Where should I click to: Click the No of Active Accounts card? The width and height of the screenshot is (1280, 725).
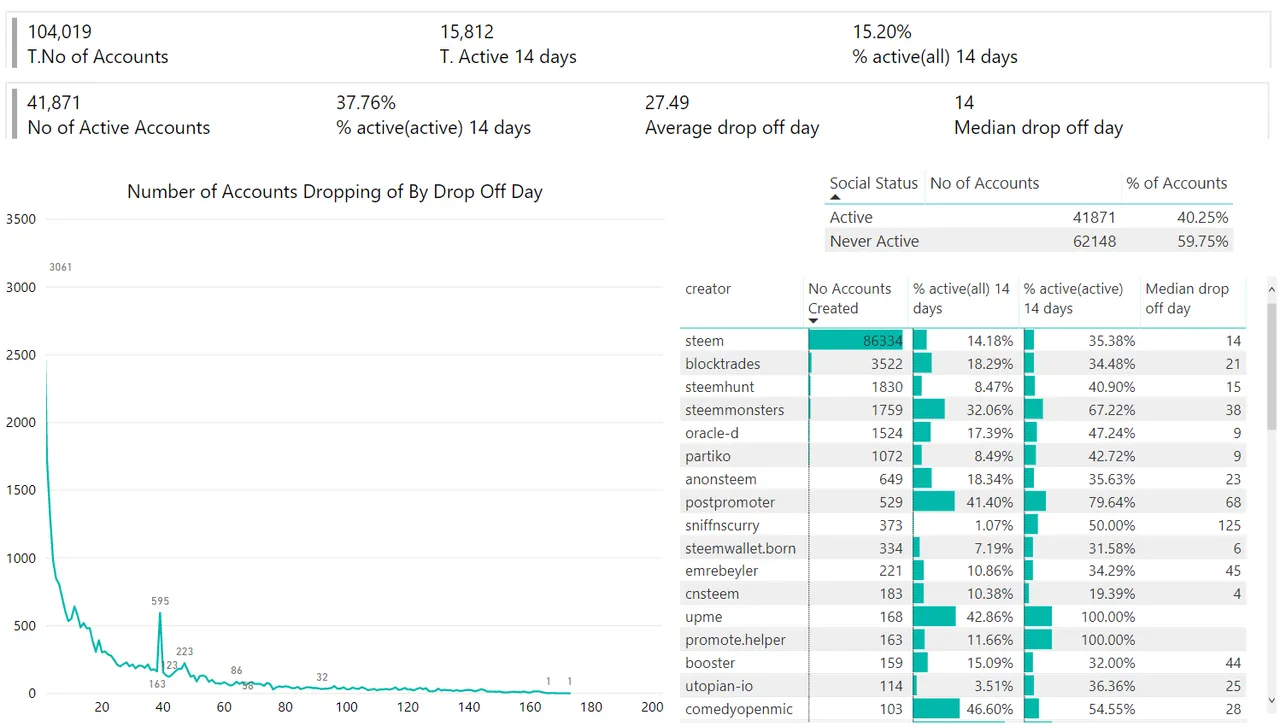(119, 115)
